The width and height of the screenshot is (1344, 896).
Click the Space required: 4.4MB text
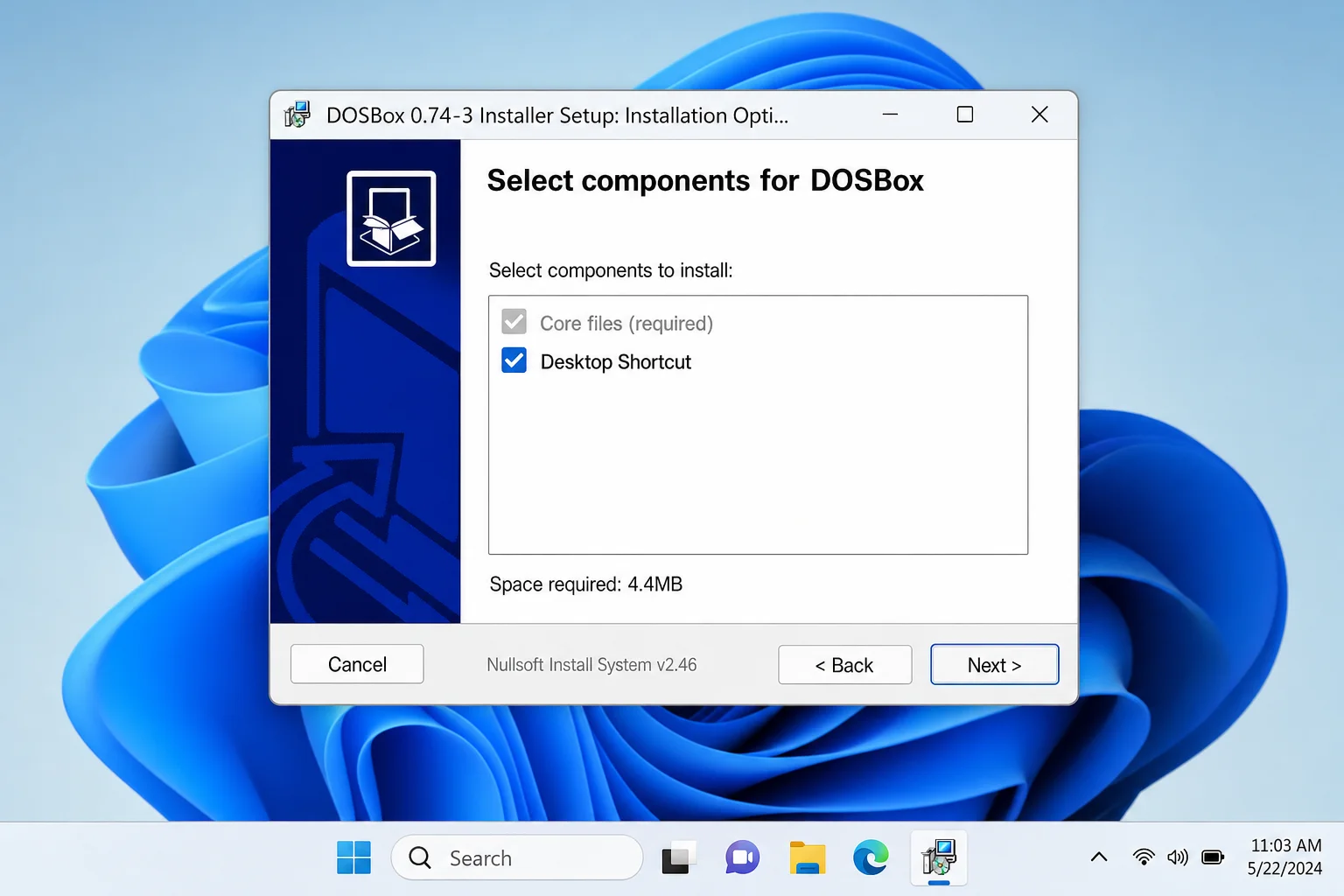[585, 584]
